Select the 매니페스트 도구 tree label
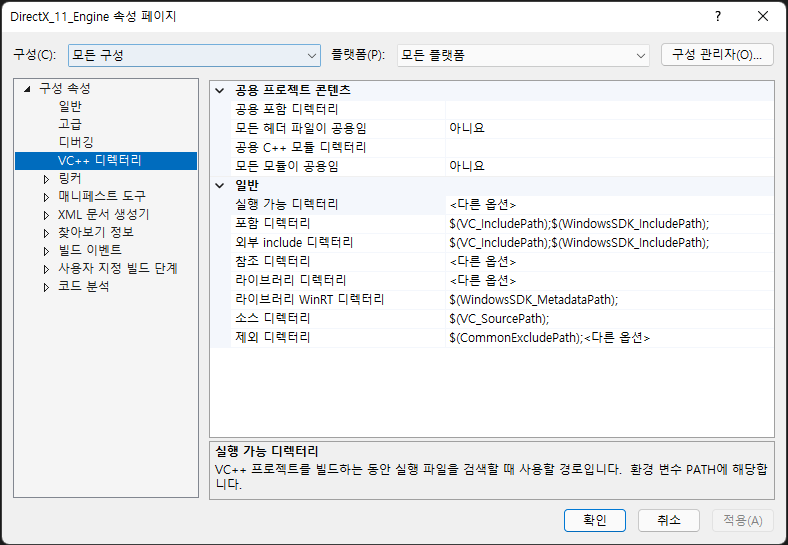This screenshot has height=545, width=788. 102,196
